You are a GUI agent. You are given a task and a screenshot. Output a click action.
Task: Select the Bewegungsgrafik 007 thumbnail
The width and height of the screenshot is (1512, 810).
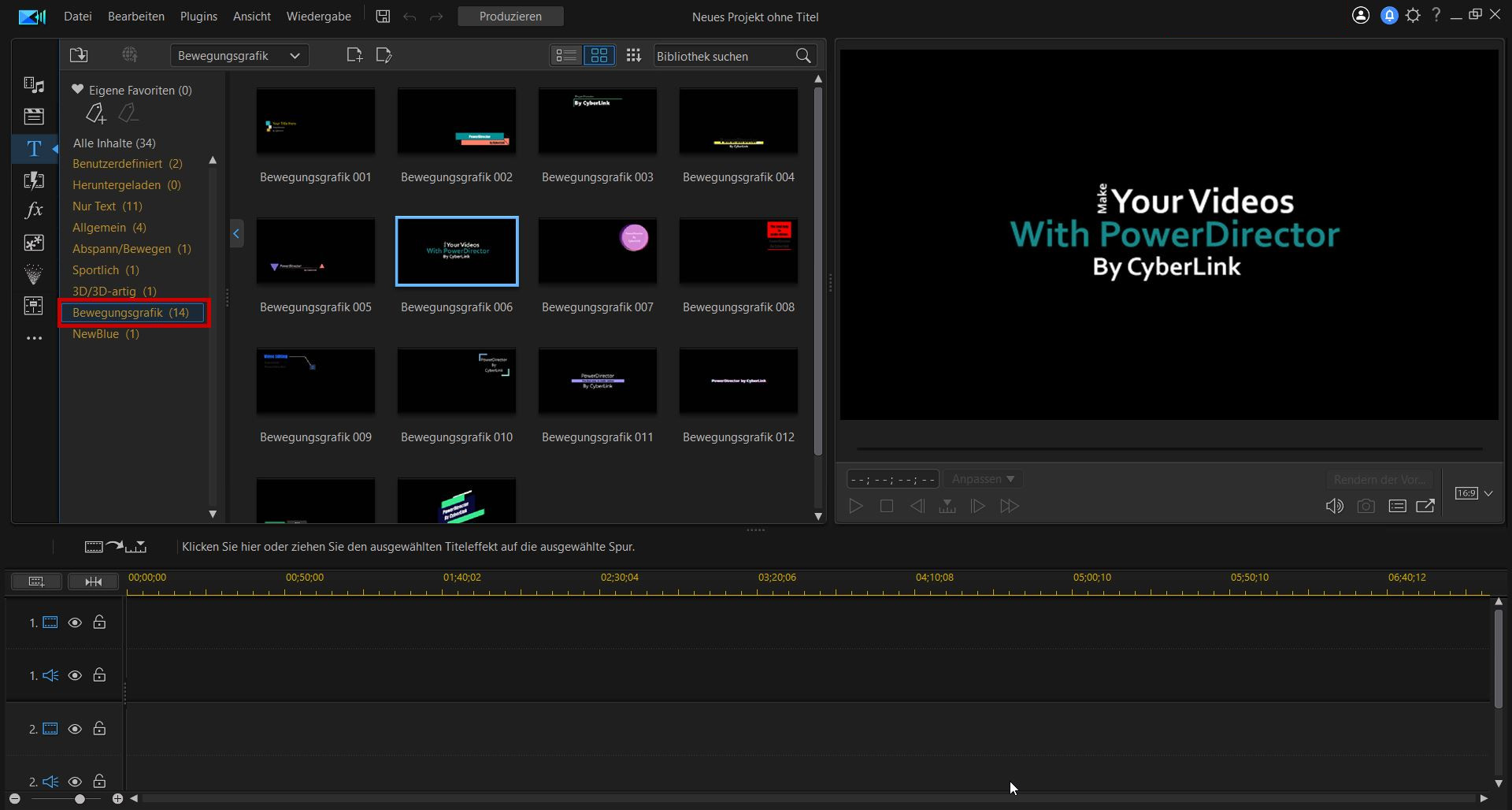coord(598,251)
